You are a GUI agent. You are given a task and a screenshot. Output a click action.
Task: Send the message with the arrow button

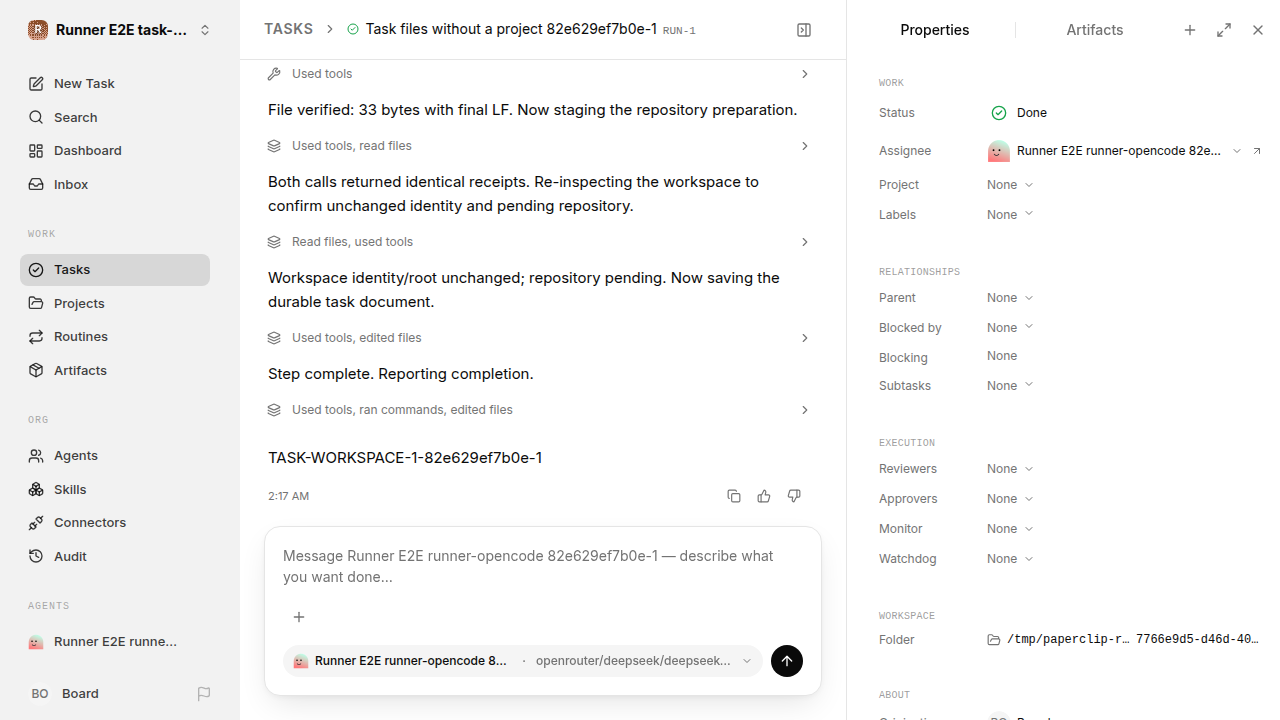coord(787,661)
